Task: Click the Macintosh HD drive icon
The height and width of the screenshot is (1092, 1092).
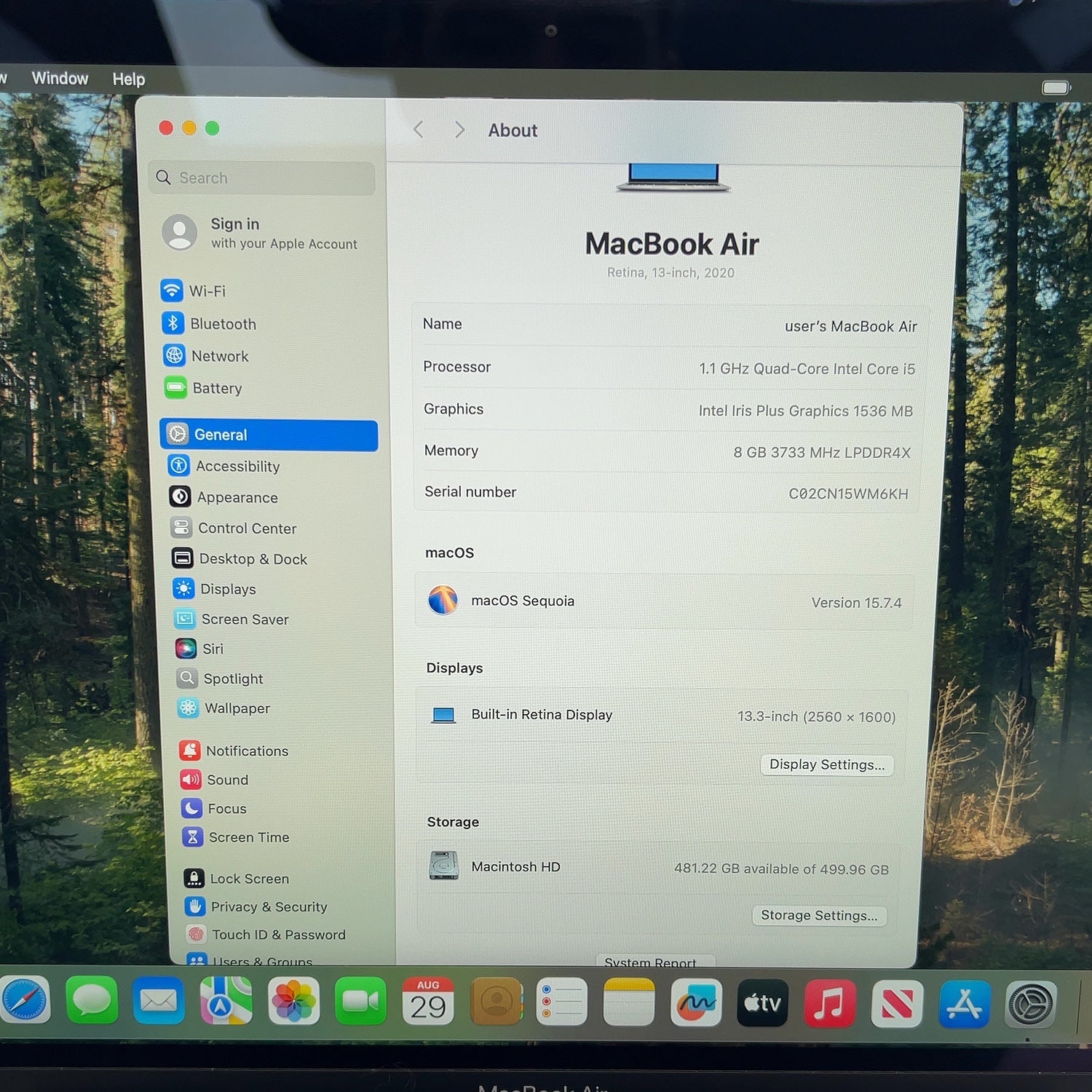Action: 444,866
